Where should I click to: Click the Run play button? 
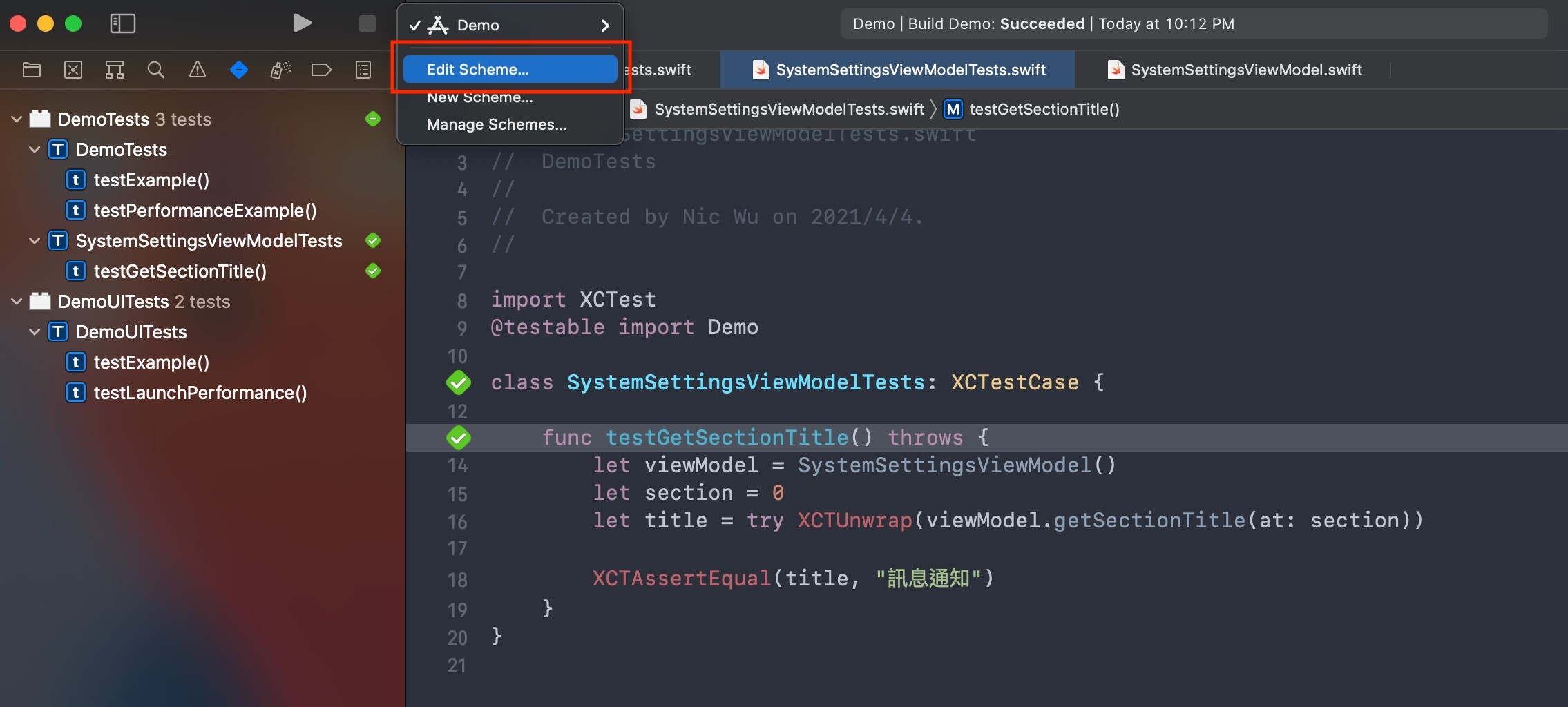coord(302,23)
